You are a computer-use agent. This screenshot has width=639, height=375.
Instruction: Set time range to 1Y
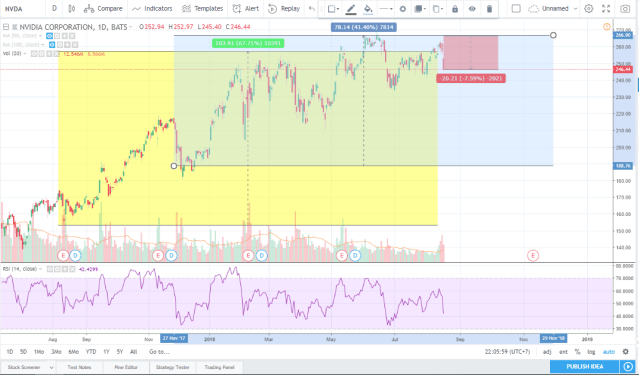106,351
